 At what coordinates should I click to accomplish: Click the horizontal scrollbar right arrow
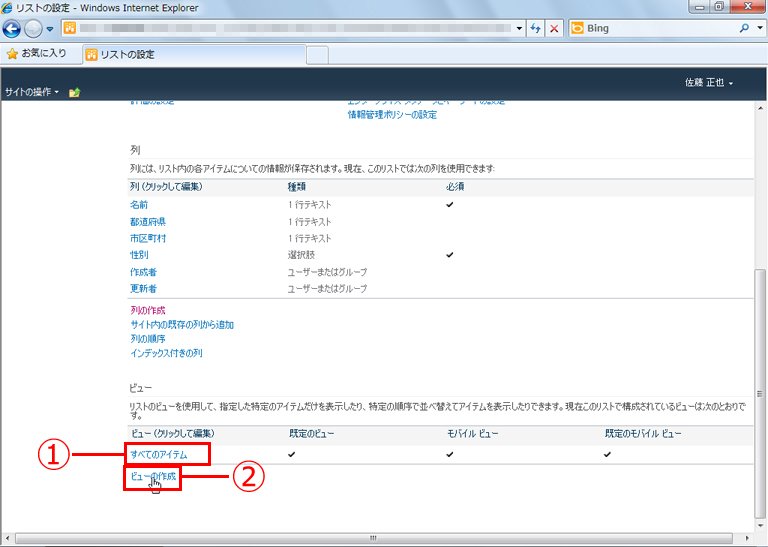pos(748,538)
